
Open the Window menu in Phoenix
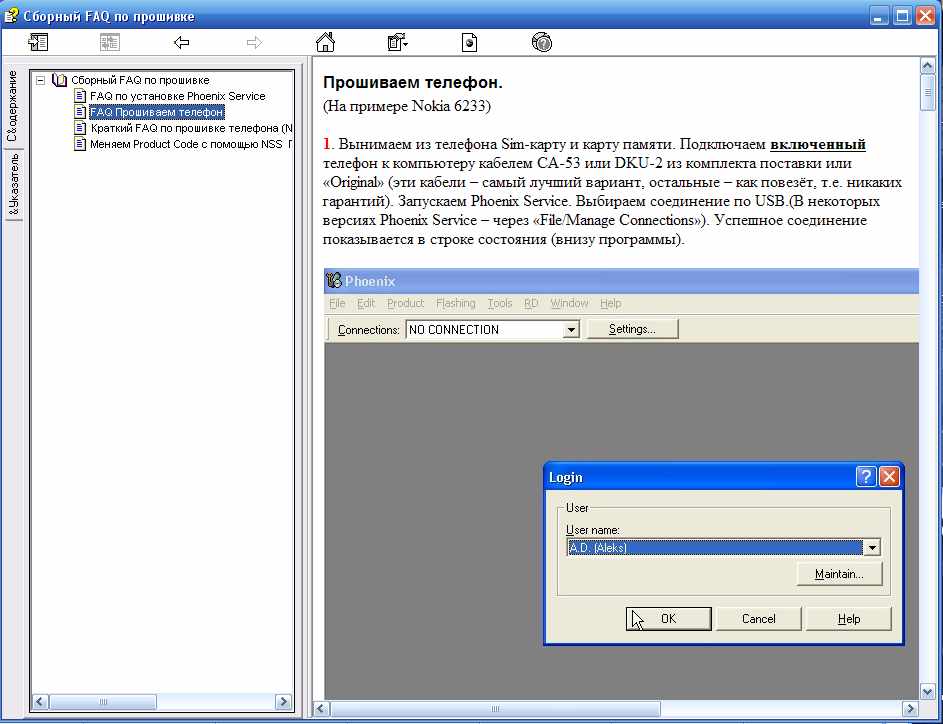pyautogui.click(x=569, y=303)
